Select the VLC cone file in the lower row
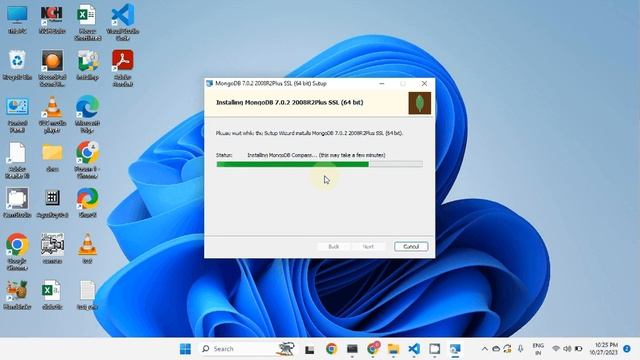This screenshot has width=640, height=360. point(87,249)
